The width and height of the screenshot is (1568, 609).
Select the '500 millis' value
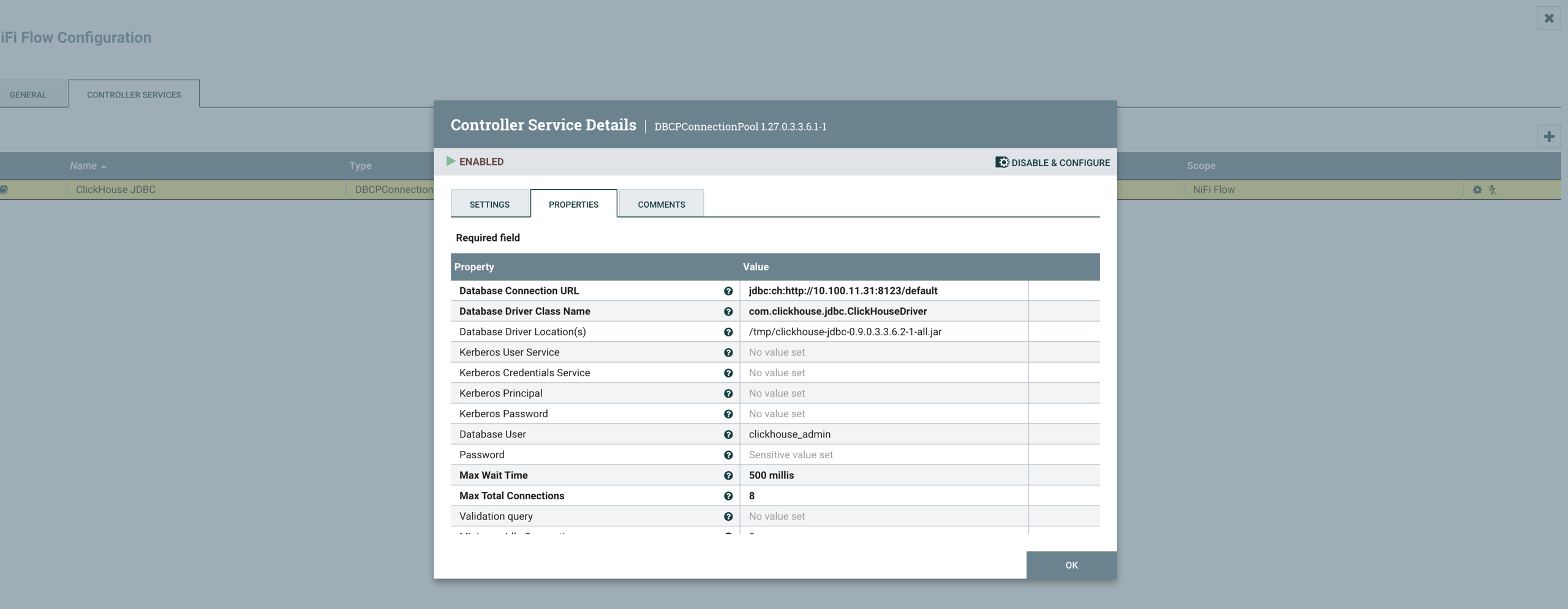(772, 475)
